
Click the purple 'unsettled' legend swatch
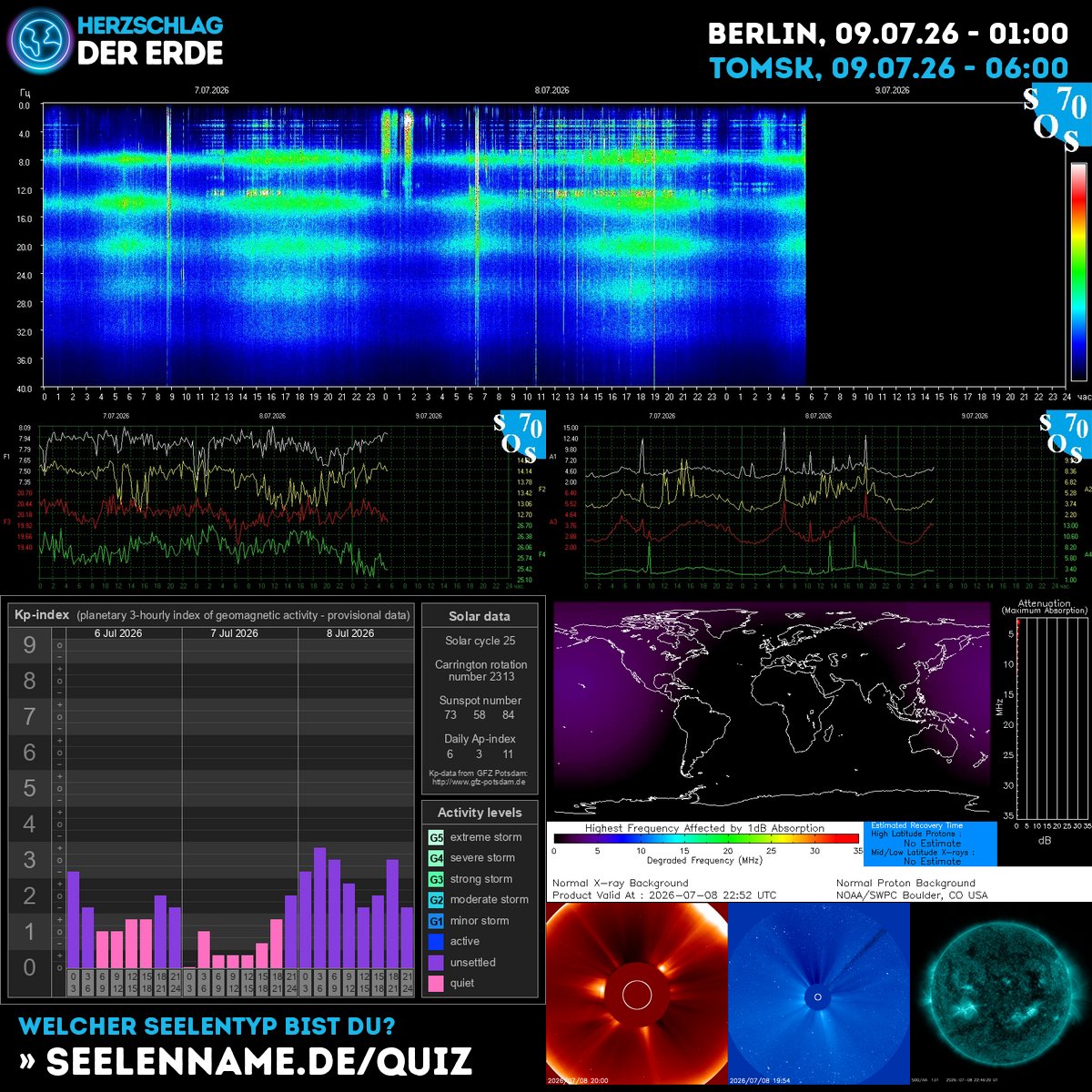pos(437,963)
